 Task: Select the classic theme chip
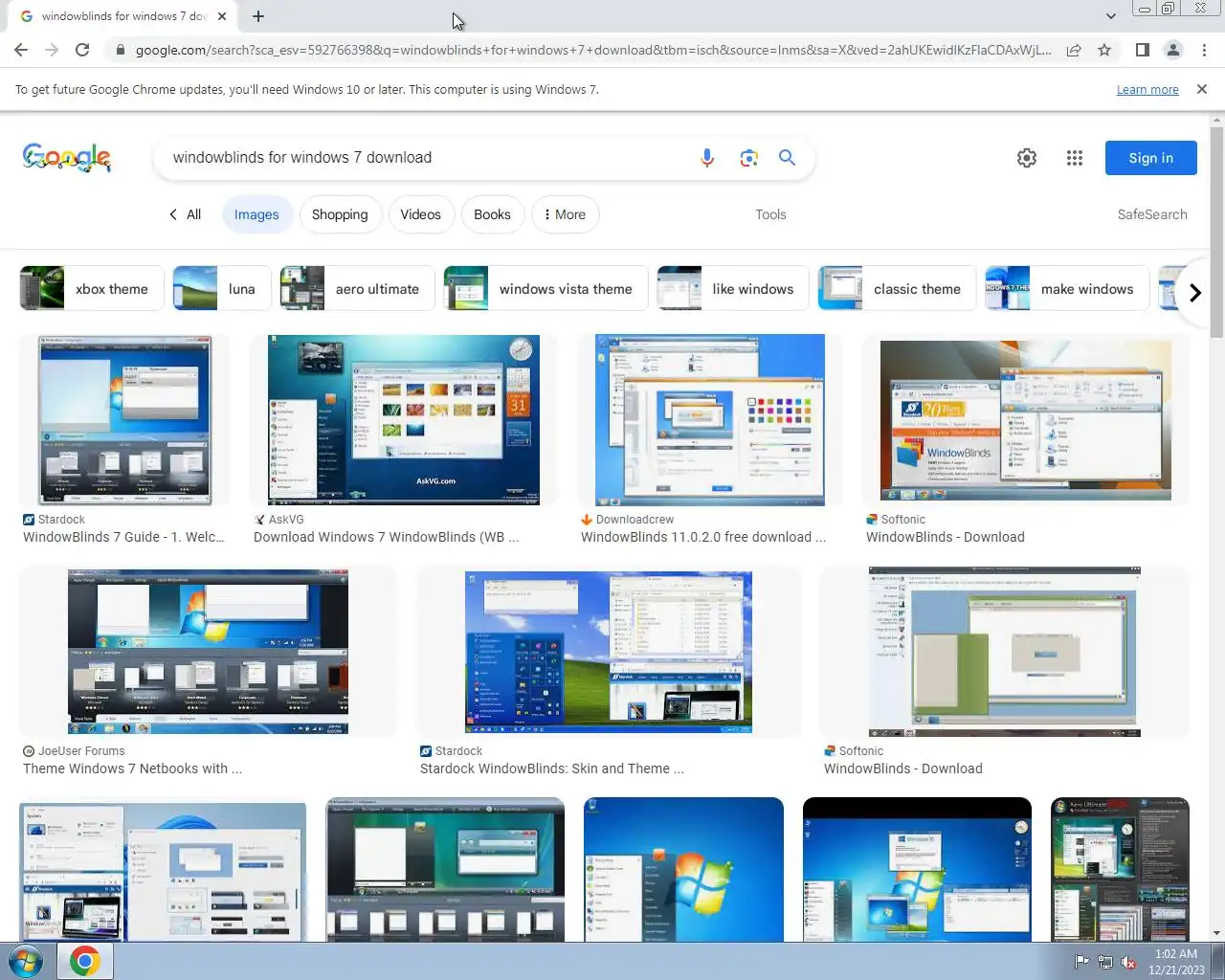(897, 289)
